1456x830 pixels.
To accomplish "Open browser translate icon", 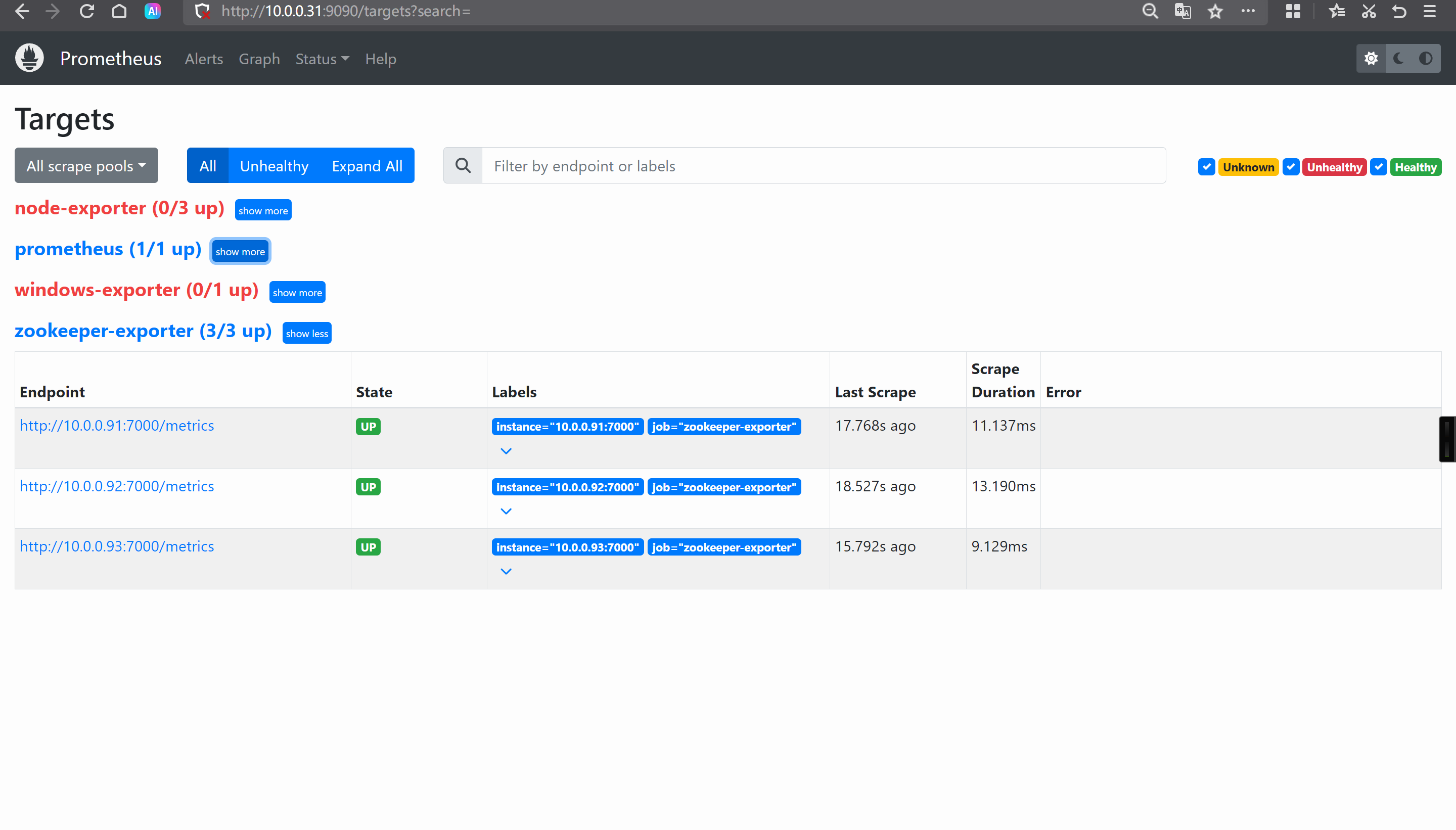I will pos(1182,12).
